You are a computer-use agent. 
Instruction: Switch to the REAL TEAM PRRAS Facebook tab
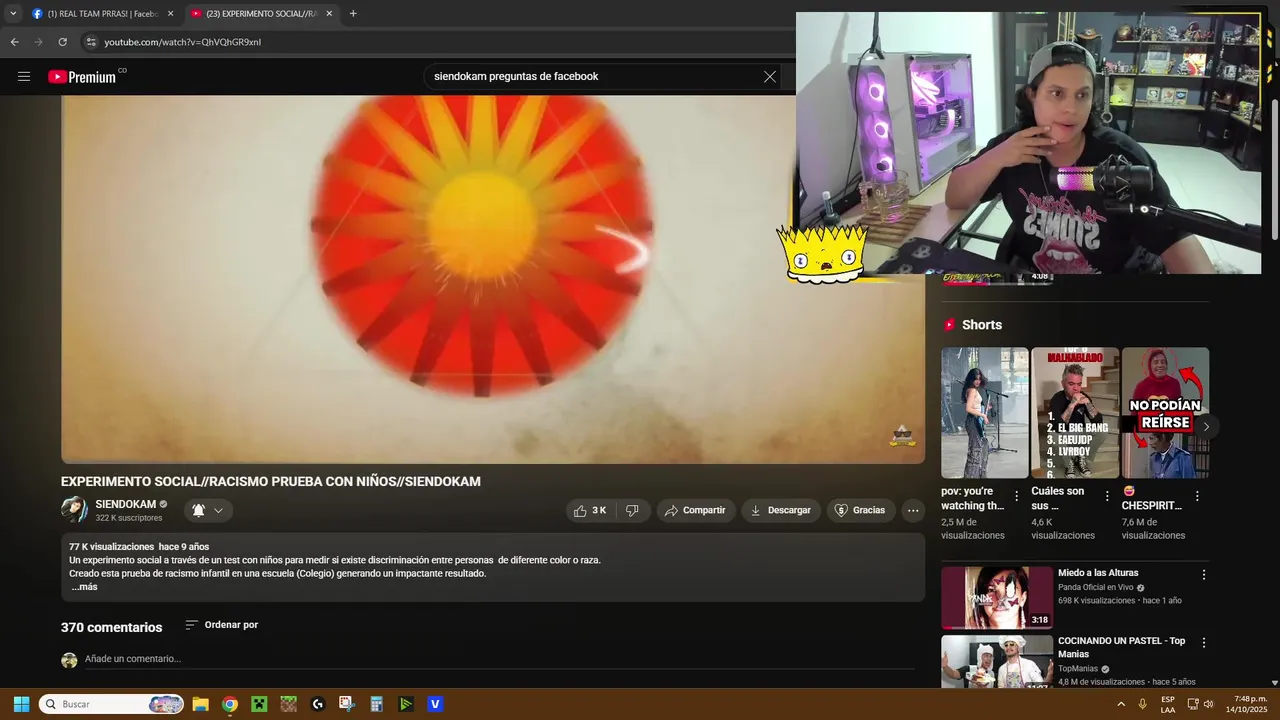click(100, 14)
